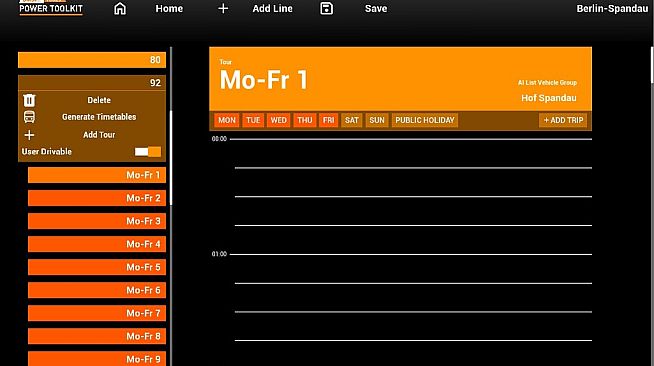Select the Mo-Fr 6 tour

point(97,290)
